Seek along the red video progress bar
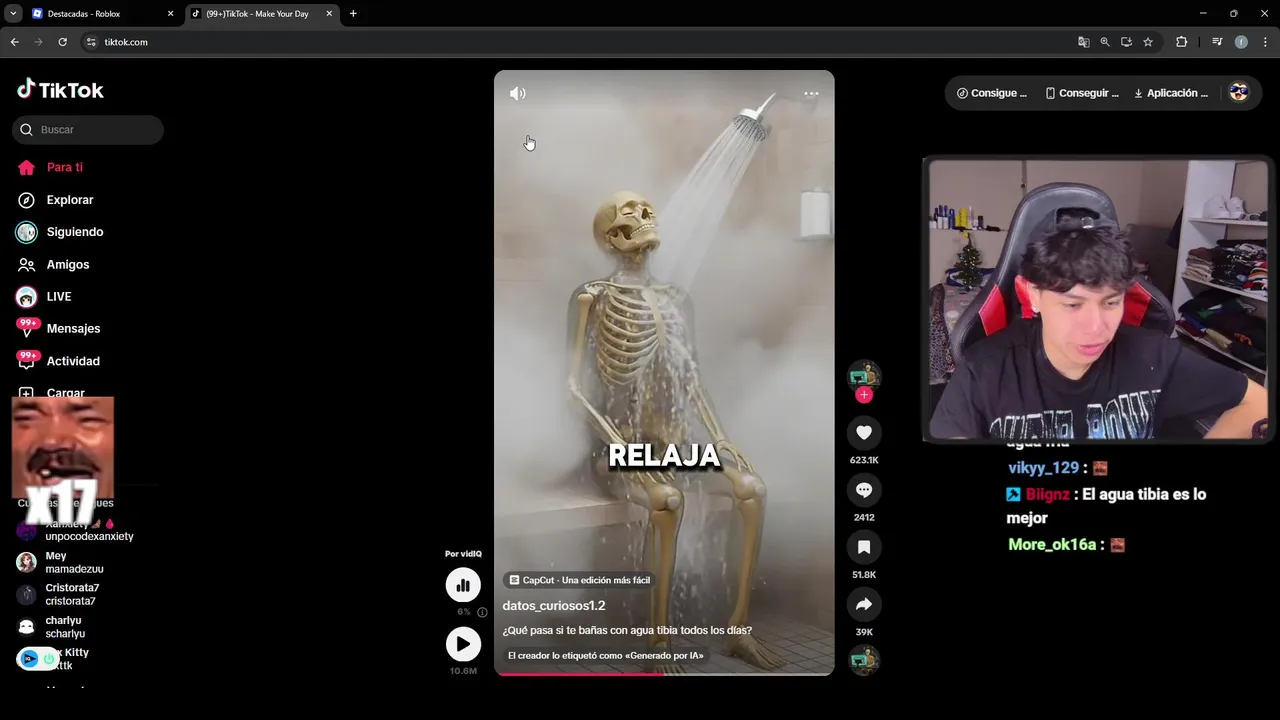Image resolution: width=1280 pixels, height=720 pixels. click(664, 674)
